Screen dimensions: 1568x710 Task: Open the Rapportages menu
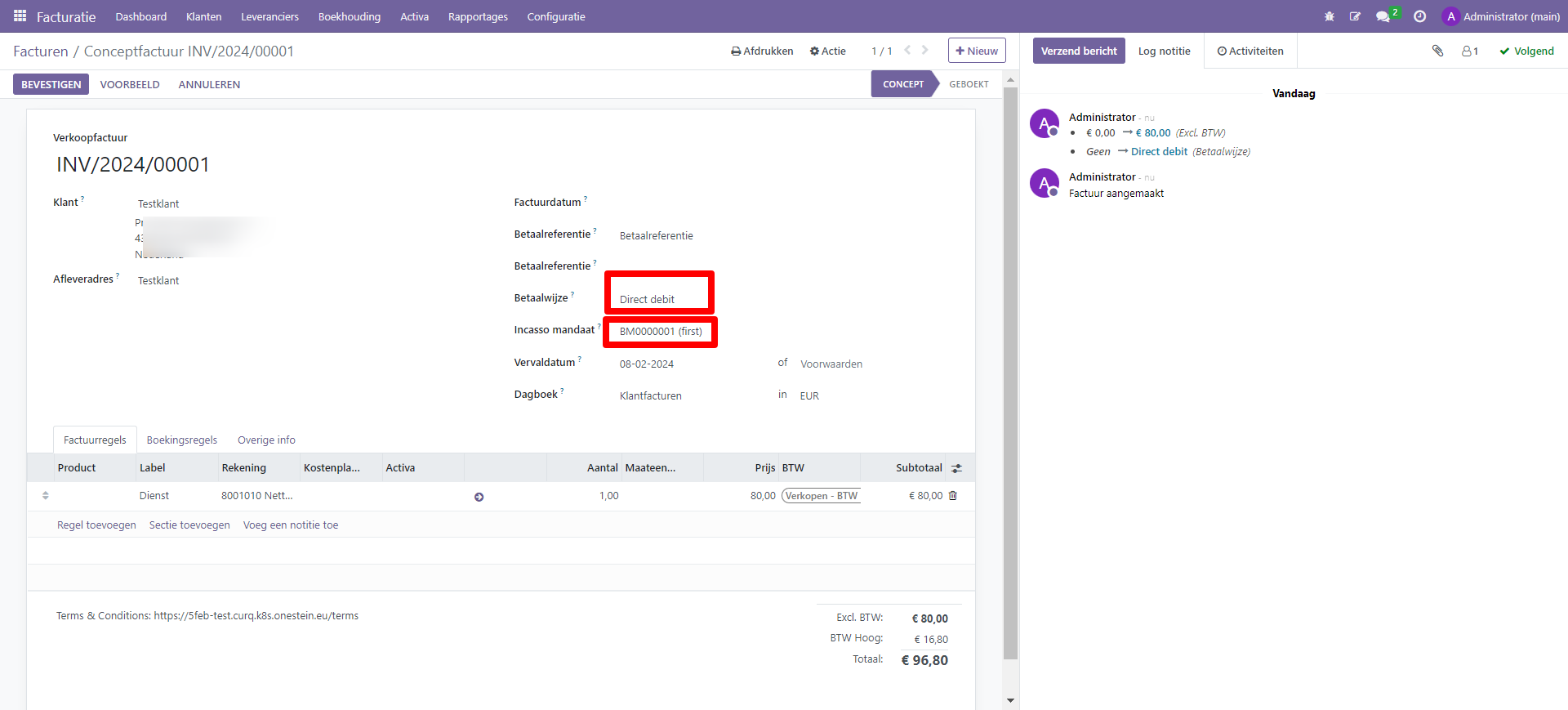pos(478,16)
